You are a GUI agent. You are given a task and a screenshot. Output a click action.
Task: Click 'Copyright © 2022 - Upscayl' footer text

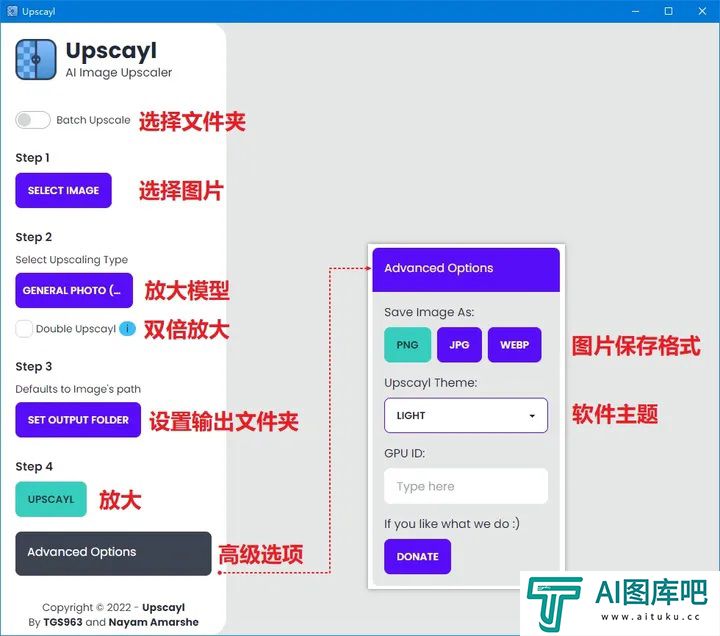[x=113, y=607]
